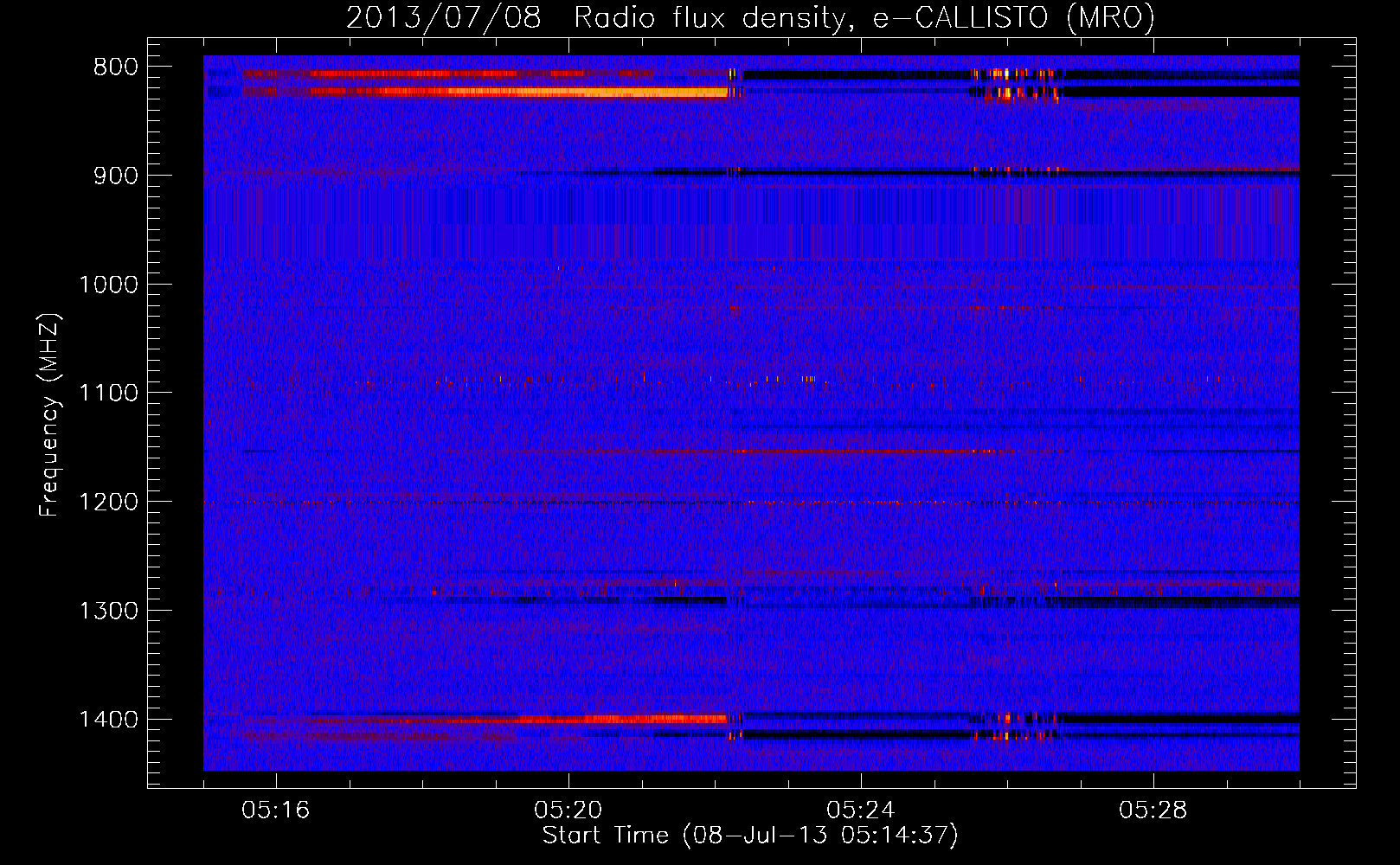The image size is (1400, 865).
Task: Click the 'Frequency (MHZ)' axis title
Action: click(49, 415)
